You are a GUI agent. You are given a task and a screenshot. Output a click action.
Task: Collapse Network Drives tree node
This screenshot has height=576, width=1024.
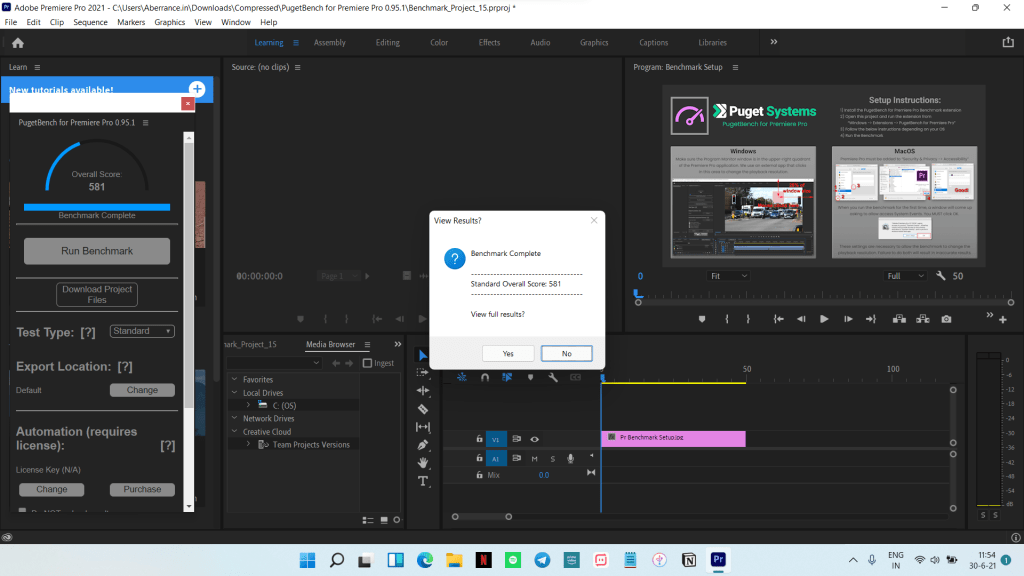pos(234,418)
